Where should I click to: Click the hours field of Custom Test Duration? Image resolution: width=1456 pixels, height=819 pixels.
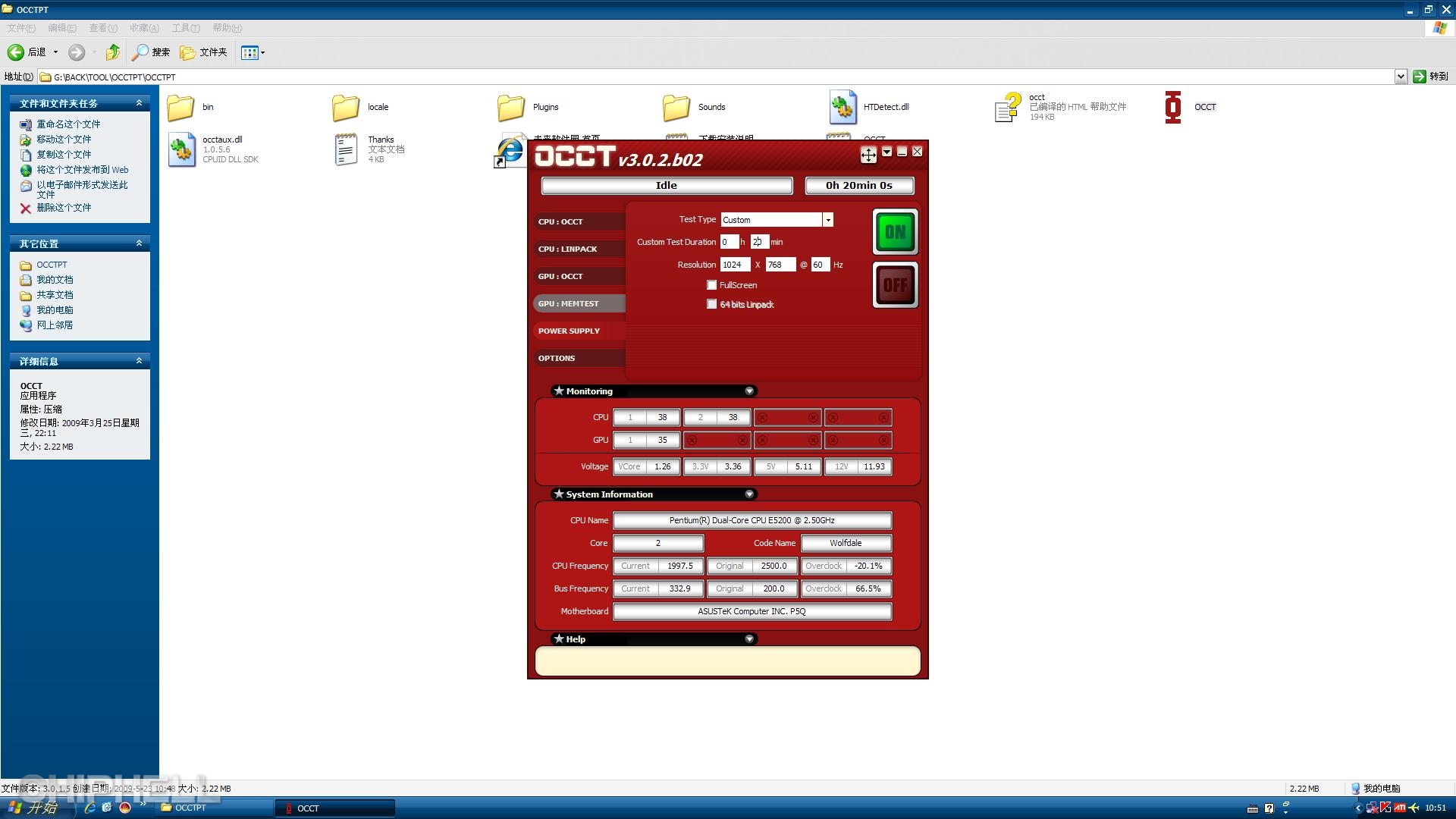tap(729, 242)
